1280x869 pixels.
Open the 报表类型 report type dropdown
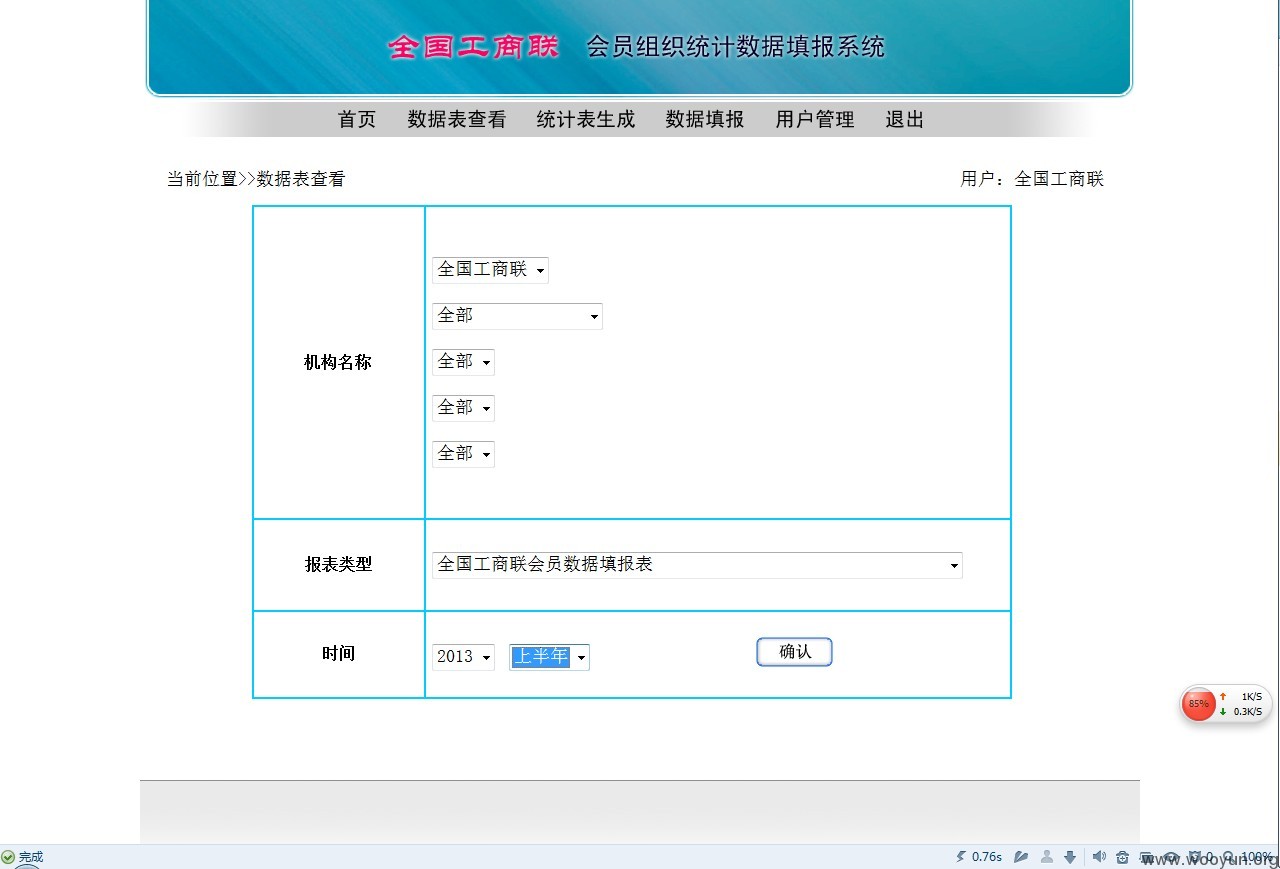point(697,565)
